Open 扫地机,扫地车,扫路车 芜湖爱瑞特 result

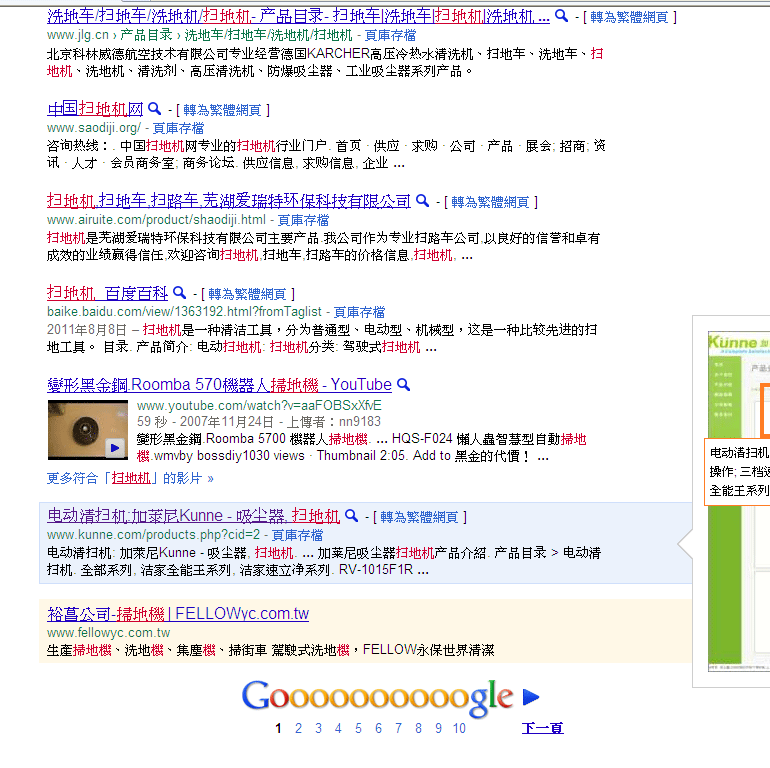tap(229, 200)
